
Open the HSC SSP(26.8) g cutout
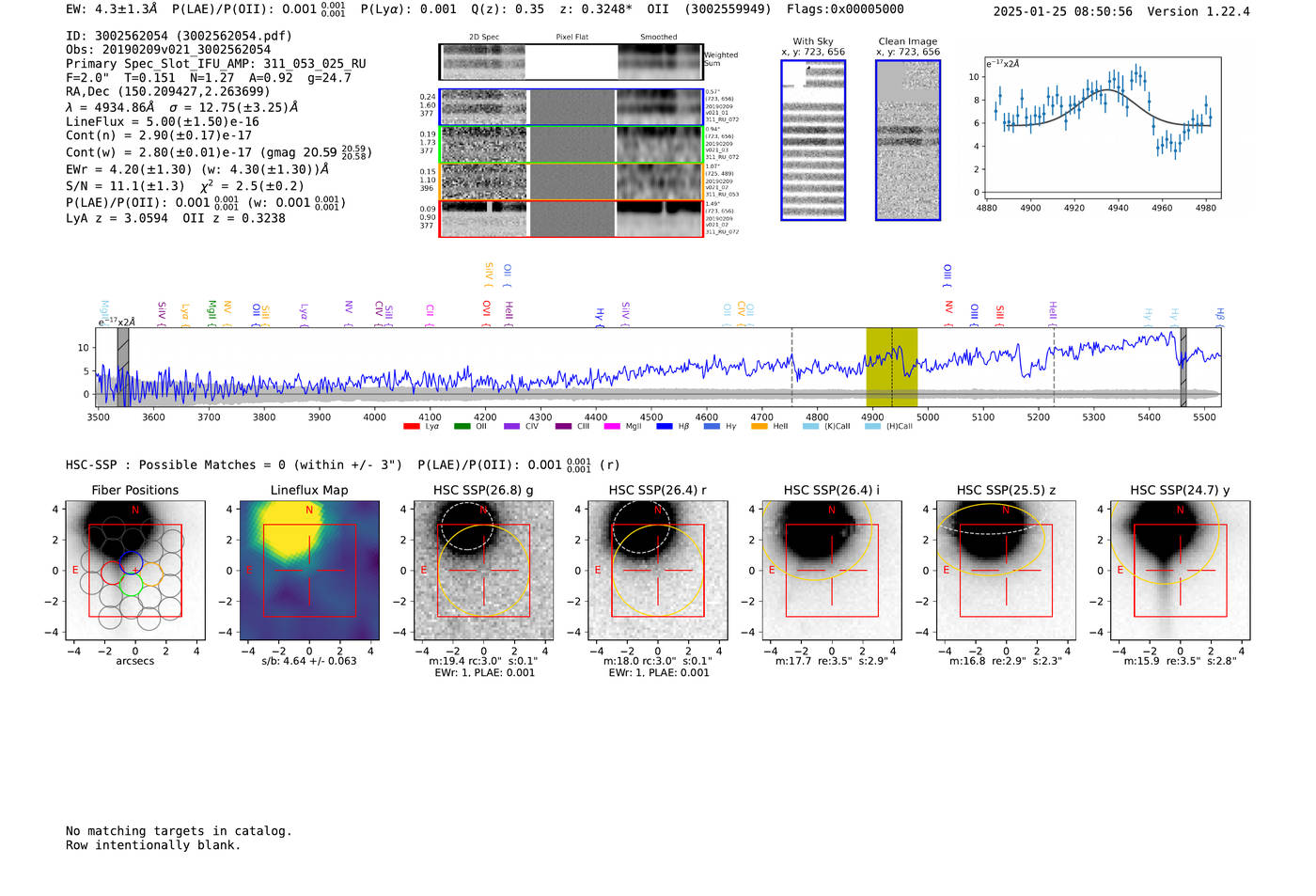click(483, 571)
